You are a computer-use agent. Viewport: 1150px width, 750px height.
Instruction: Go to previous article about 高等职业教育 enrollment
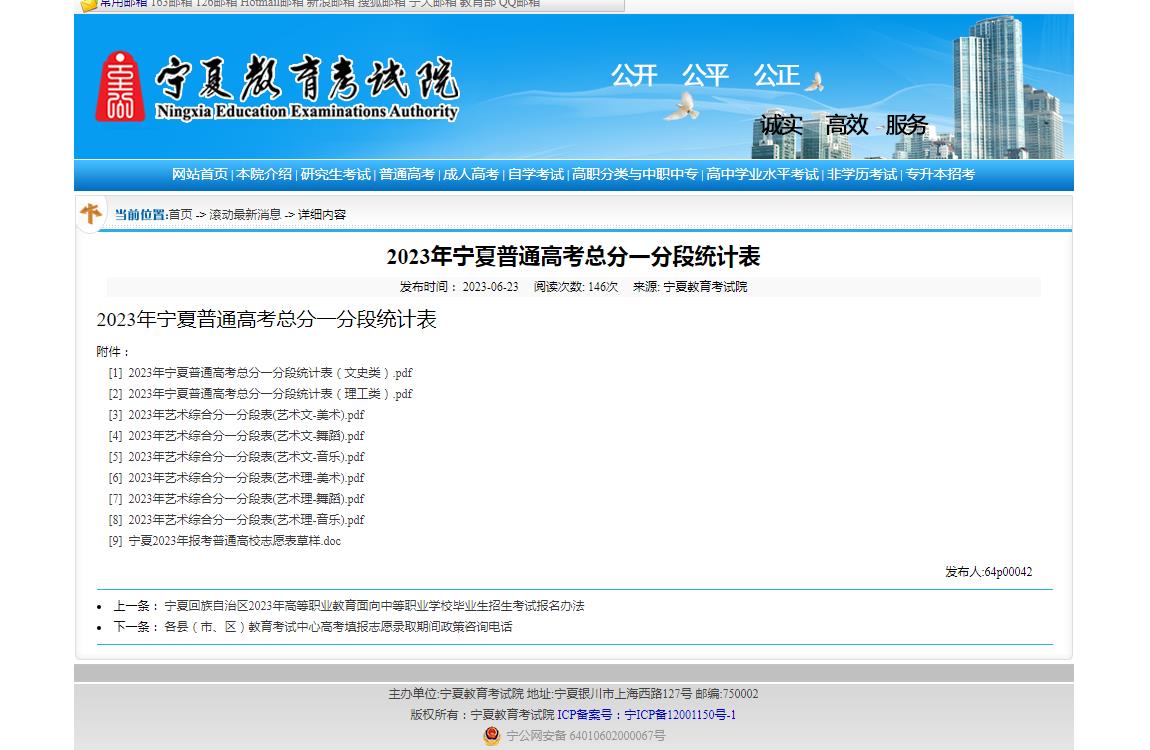(x=374, y=606)
